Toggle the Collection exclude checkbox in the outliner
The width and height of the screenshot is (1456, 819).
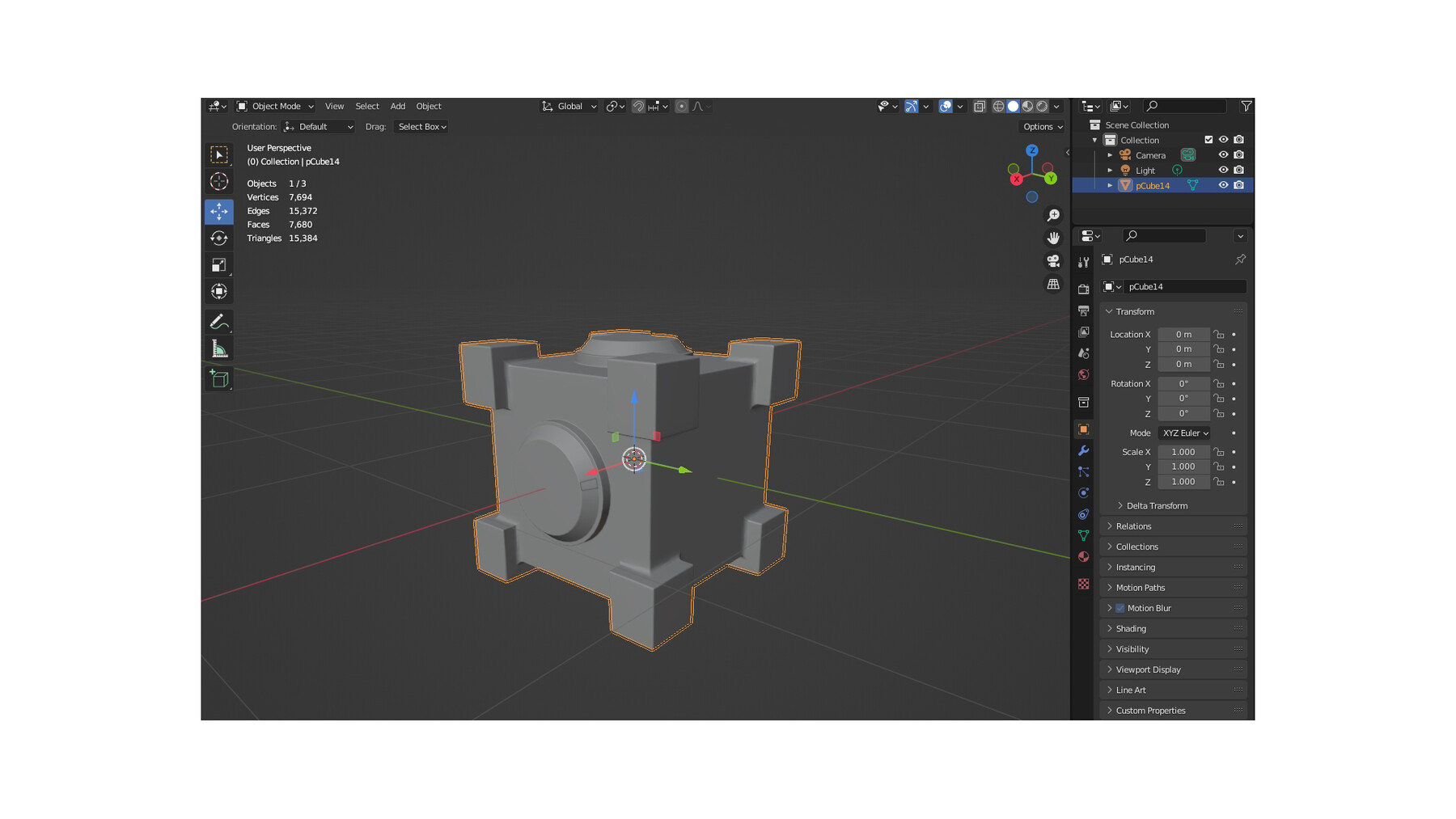1208,140
